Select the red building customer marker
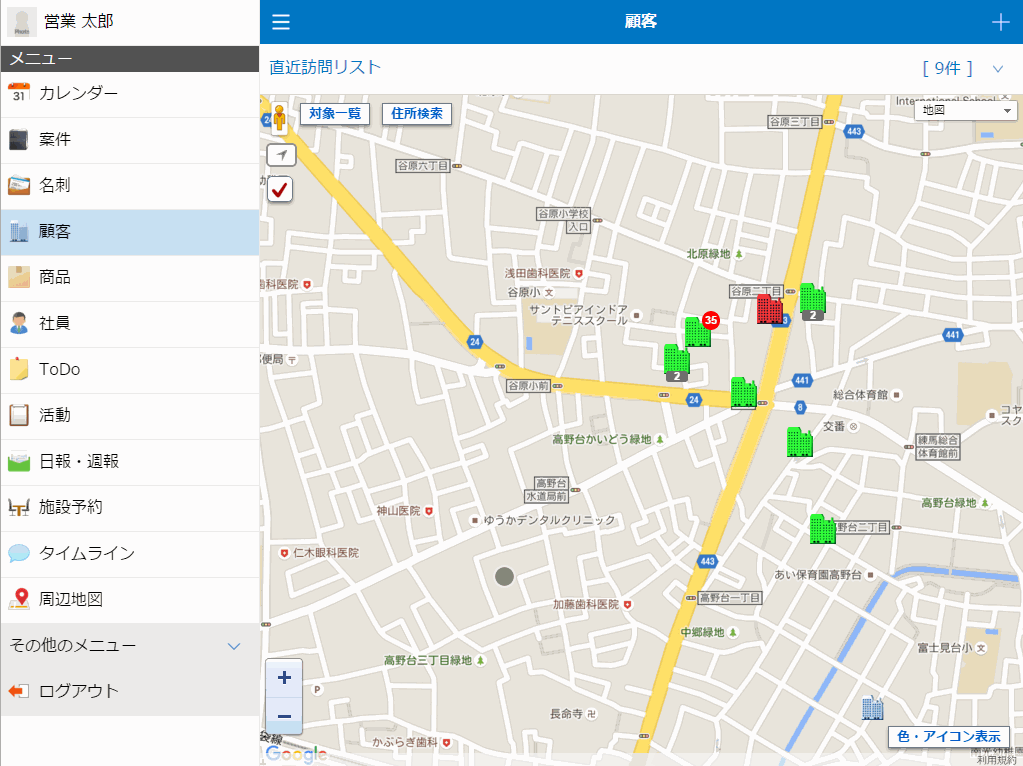Viewport: 1023px width, 766px height. click(x=769, y=309)
